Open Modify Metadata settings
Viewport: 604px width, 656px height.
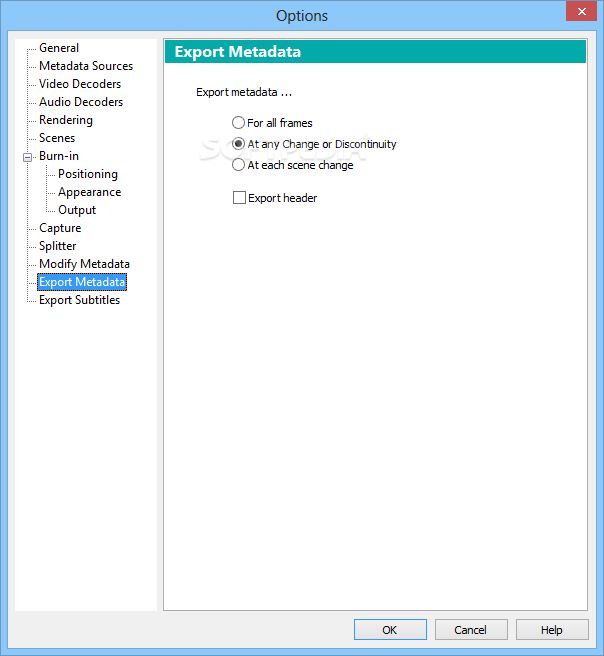(x=84, y=264)
